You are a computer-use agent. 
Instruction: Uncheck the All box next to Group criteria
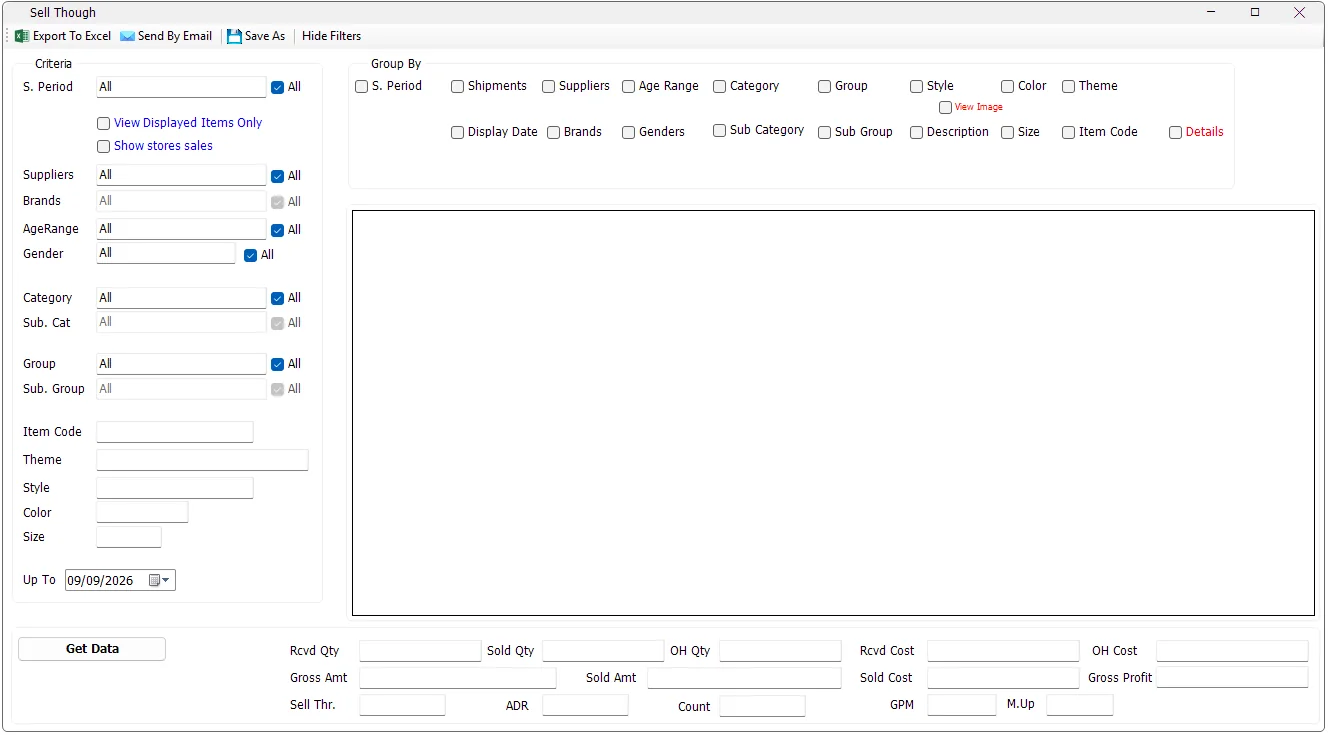point(278,365)
